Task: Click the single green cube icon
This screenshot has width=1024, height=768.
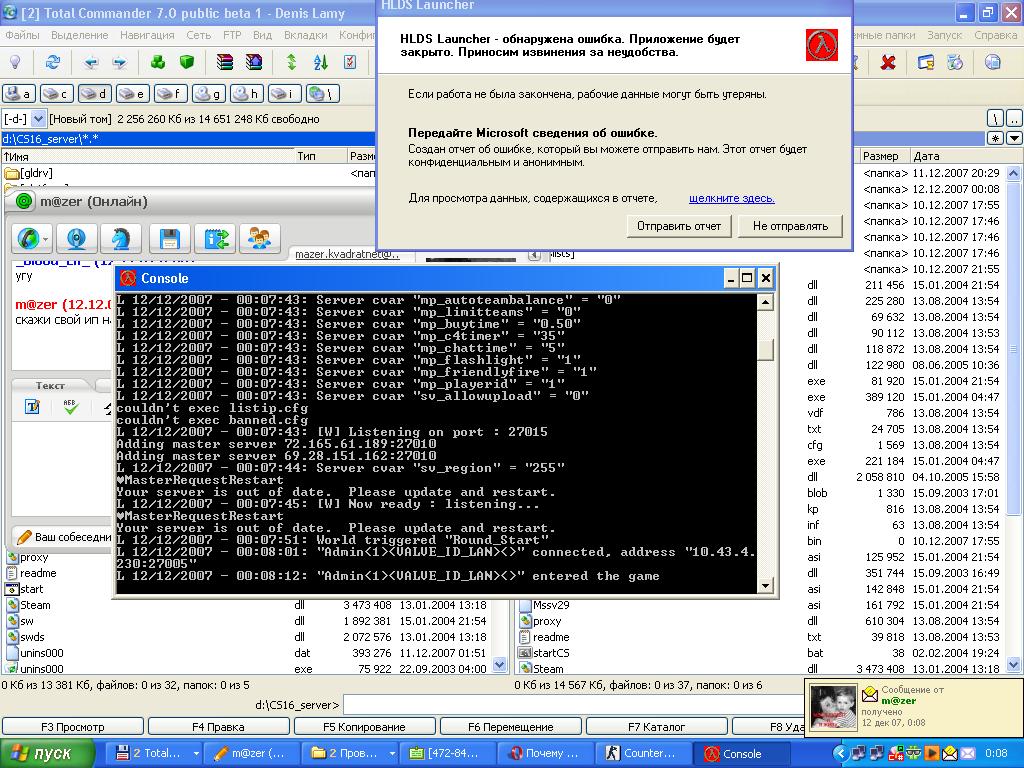Action: tap(187, 62)
